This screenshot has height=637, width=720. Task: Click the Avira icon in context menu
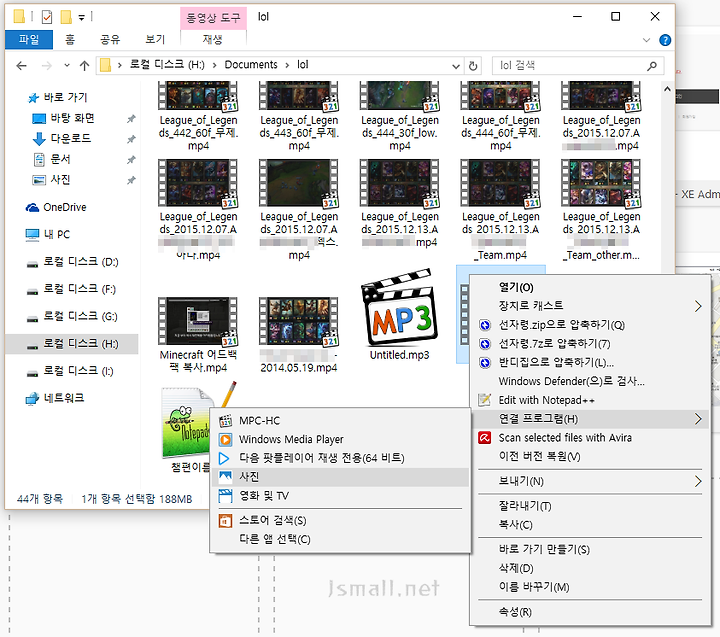click(484, 438)
